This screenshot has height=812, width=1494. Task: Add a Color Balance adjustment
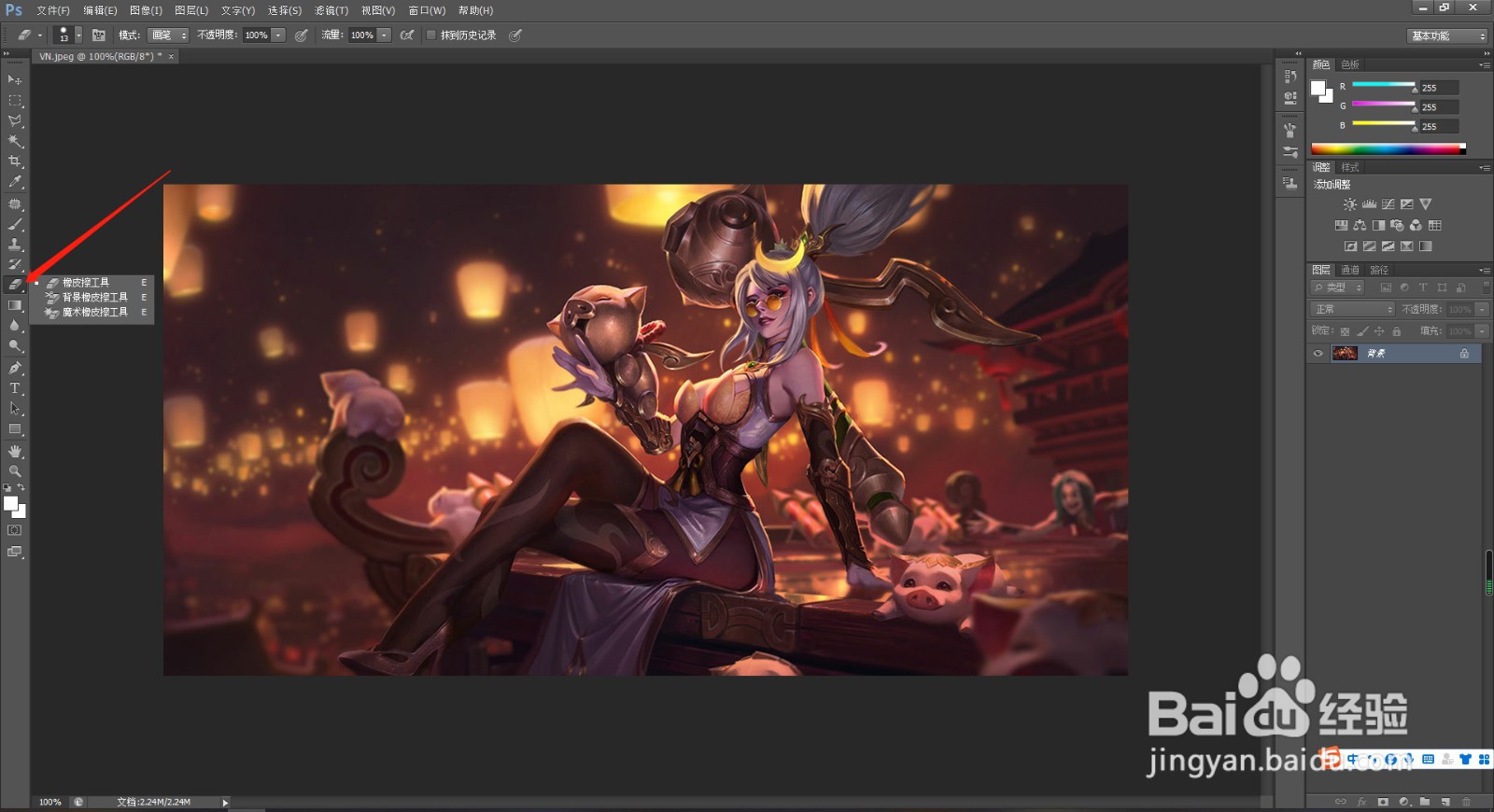[1360, 225]
